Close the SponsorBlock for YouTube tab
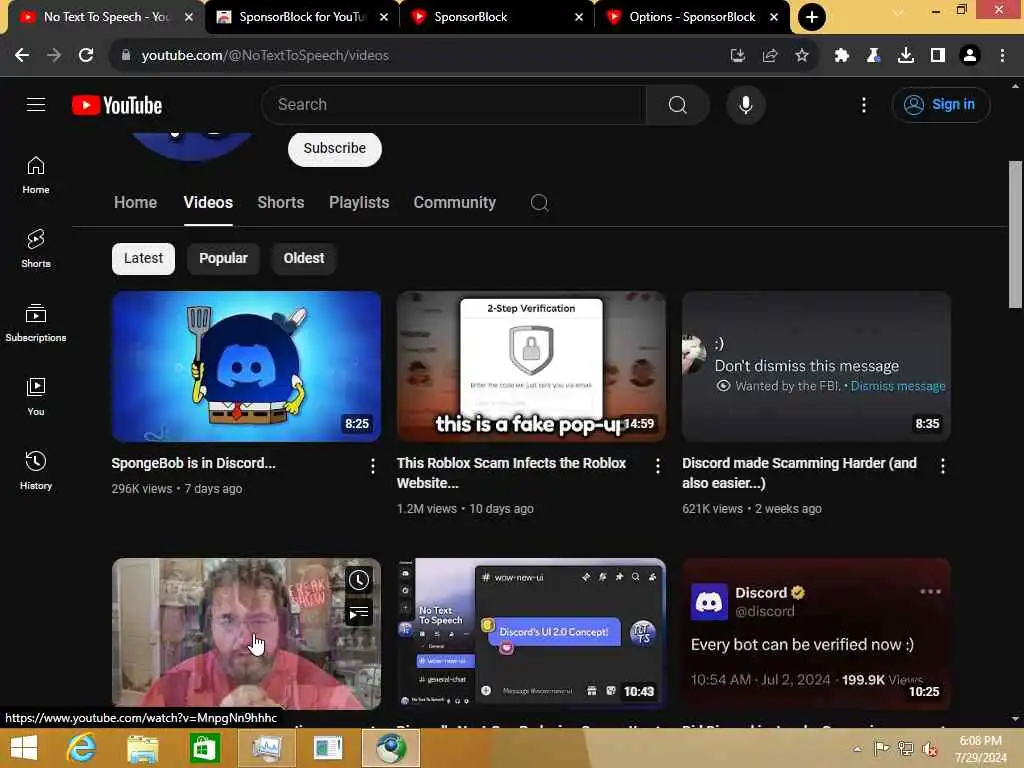Image resolution: width=1024 pixels, height=768 pixels. [384, 17]
